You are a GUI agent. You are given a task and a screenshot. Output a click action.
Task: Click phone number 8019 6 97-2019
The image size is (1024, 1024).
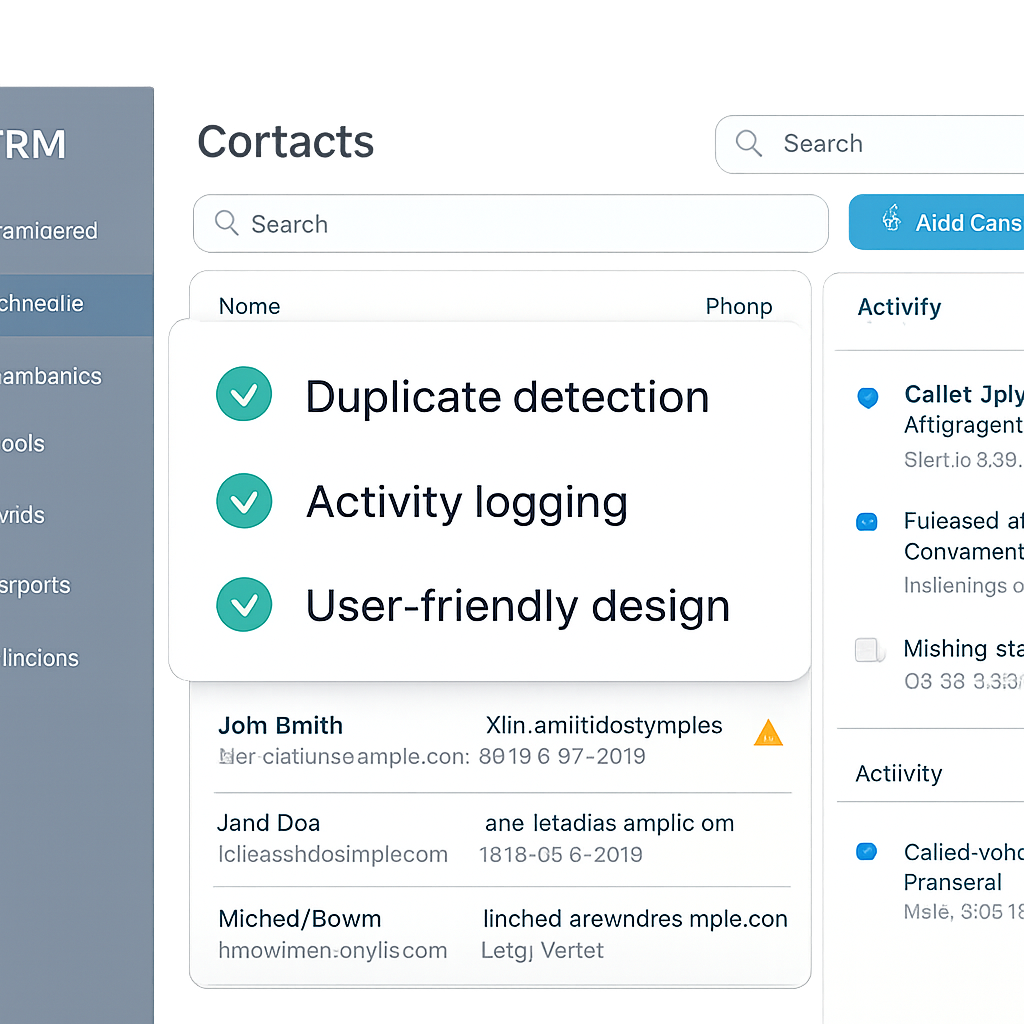tap(562, 756)
